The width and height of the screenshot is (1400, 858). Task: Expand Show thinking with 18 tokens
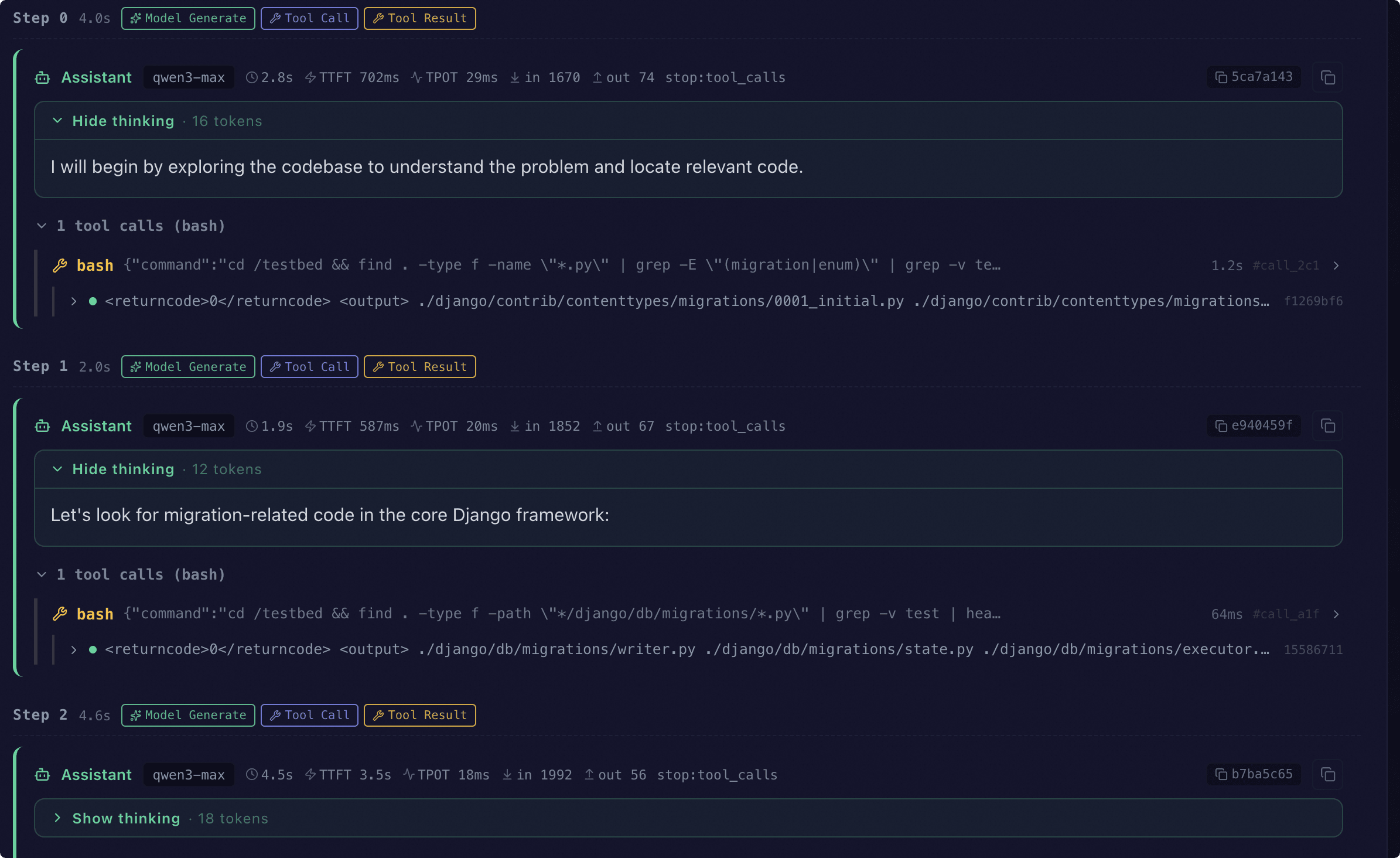pos(688,818)
